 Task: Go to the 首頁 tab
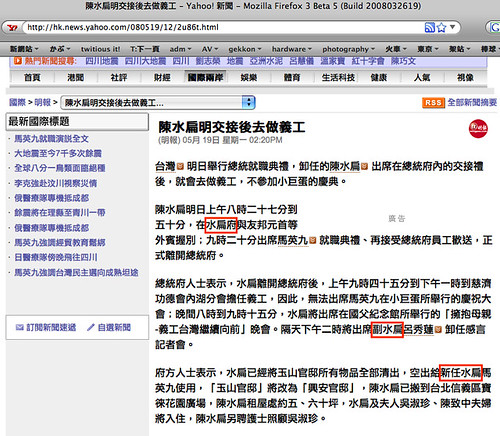32,77
